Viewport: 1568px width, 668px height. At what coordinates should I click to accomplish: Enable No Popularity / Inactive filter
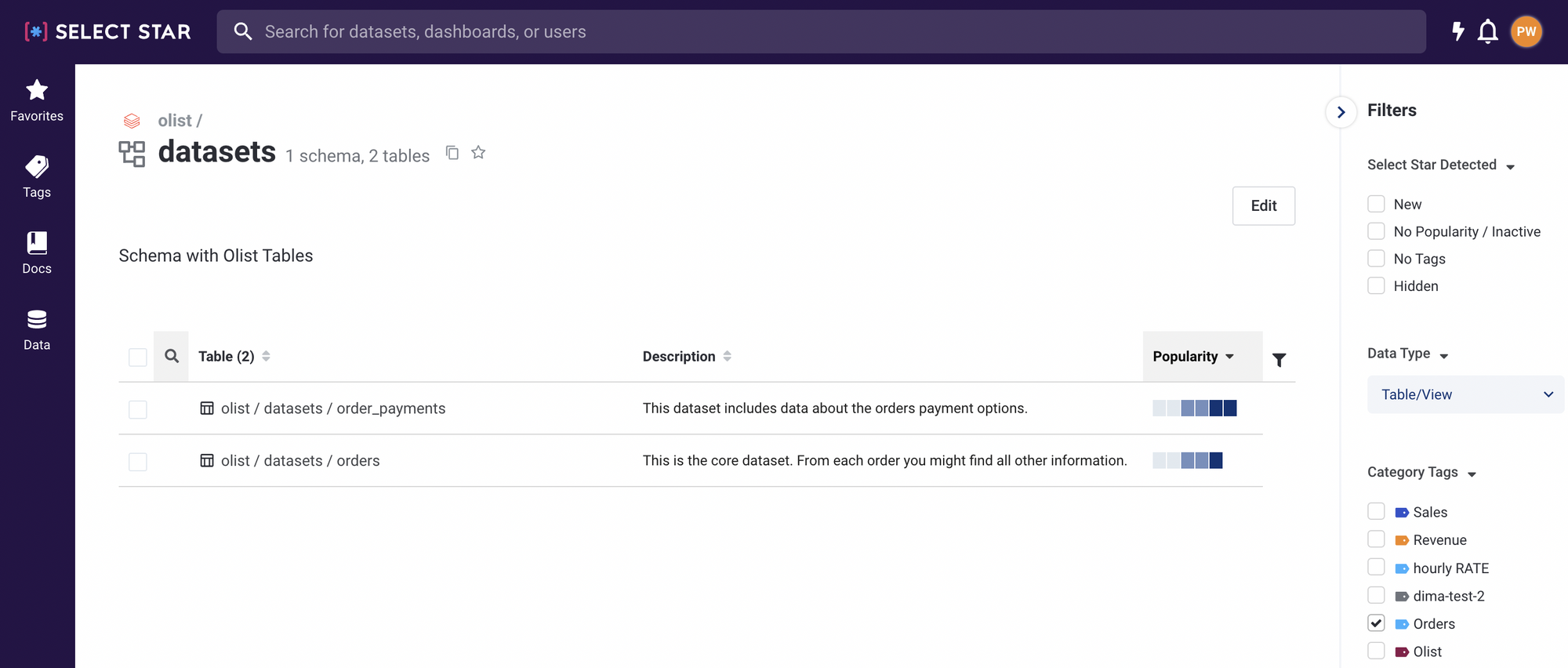point(1376,231)
